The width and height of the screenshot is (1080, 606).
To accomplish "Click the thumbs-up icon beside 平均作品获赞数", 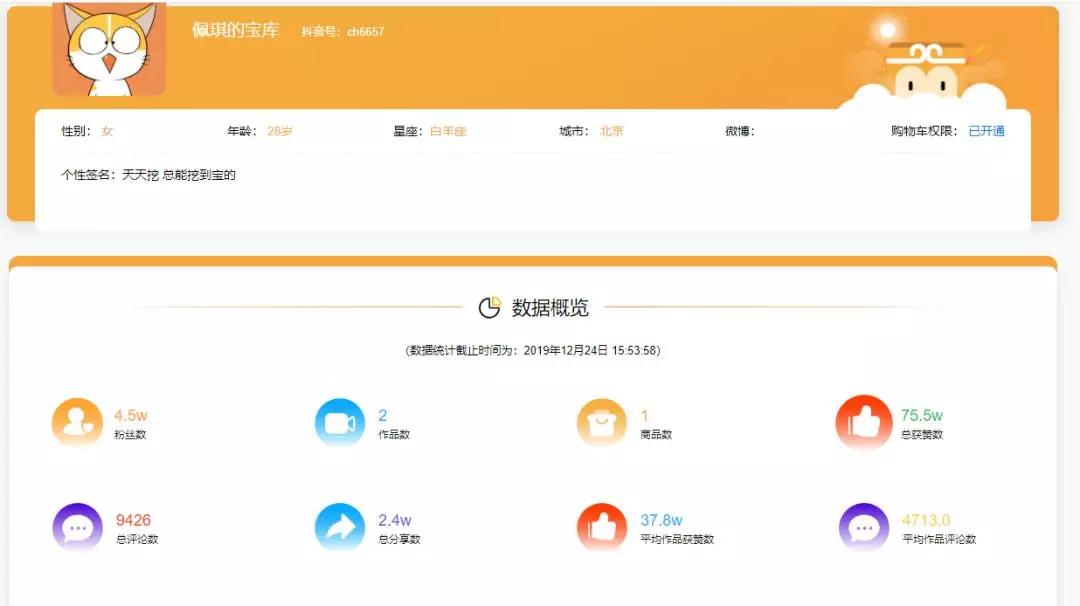I will tap(602, 527).
